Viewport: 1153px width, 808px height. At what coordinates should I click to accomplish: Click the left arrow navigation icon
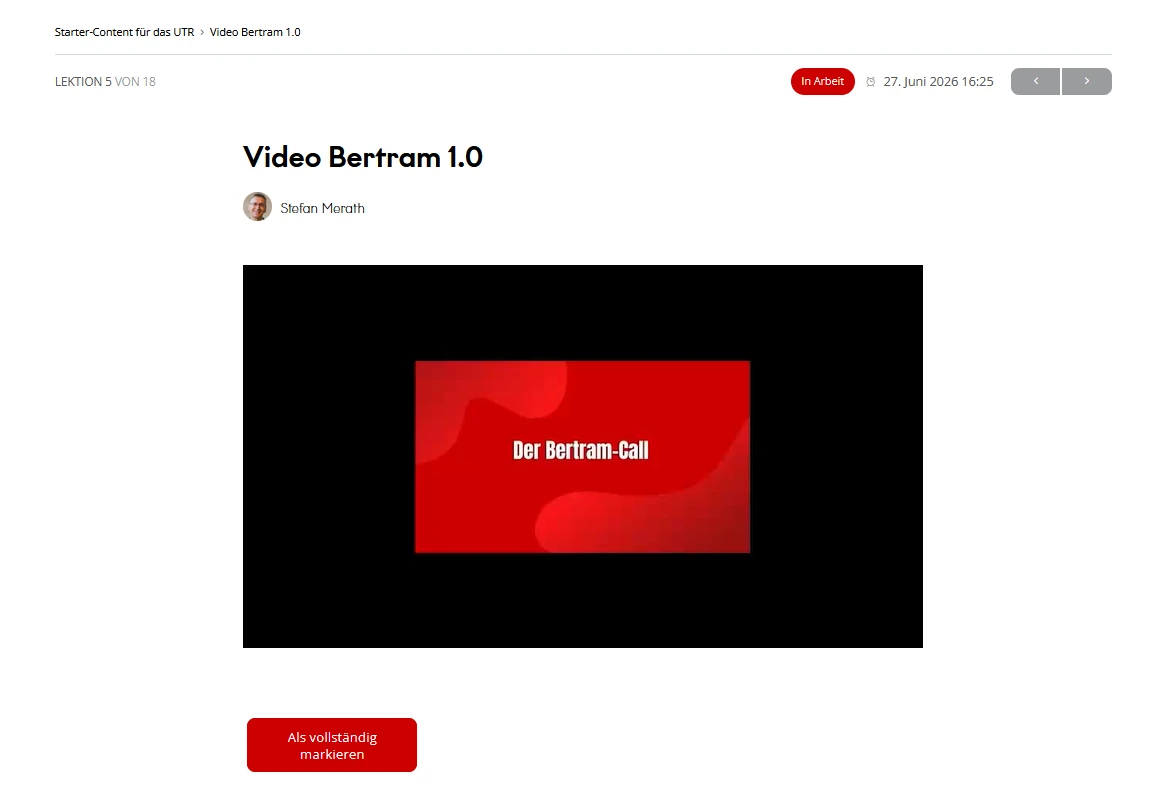click(x=1034, y=81)
